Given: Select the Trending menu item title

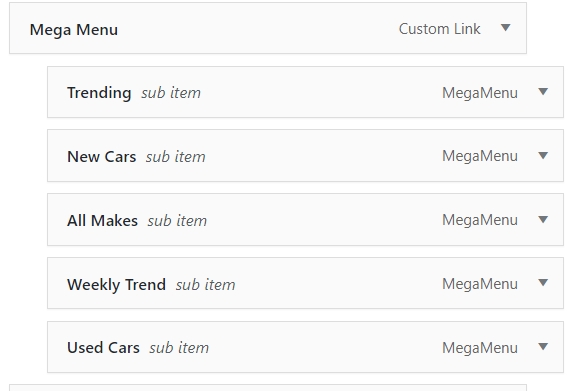Looking at the screenshot, I should point(99,93).
